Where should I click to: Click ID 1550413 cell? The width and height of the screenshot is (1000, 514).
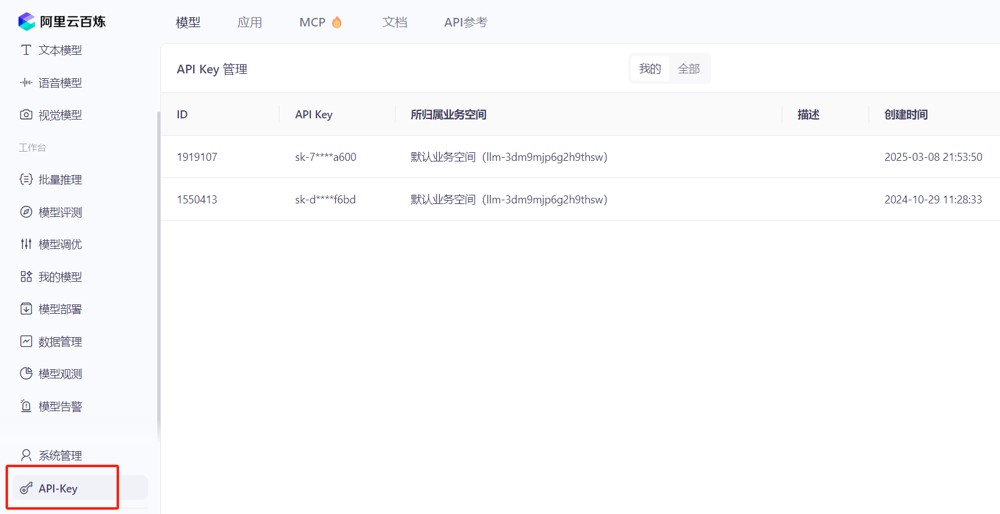(197, 200)
